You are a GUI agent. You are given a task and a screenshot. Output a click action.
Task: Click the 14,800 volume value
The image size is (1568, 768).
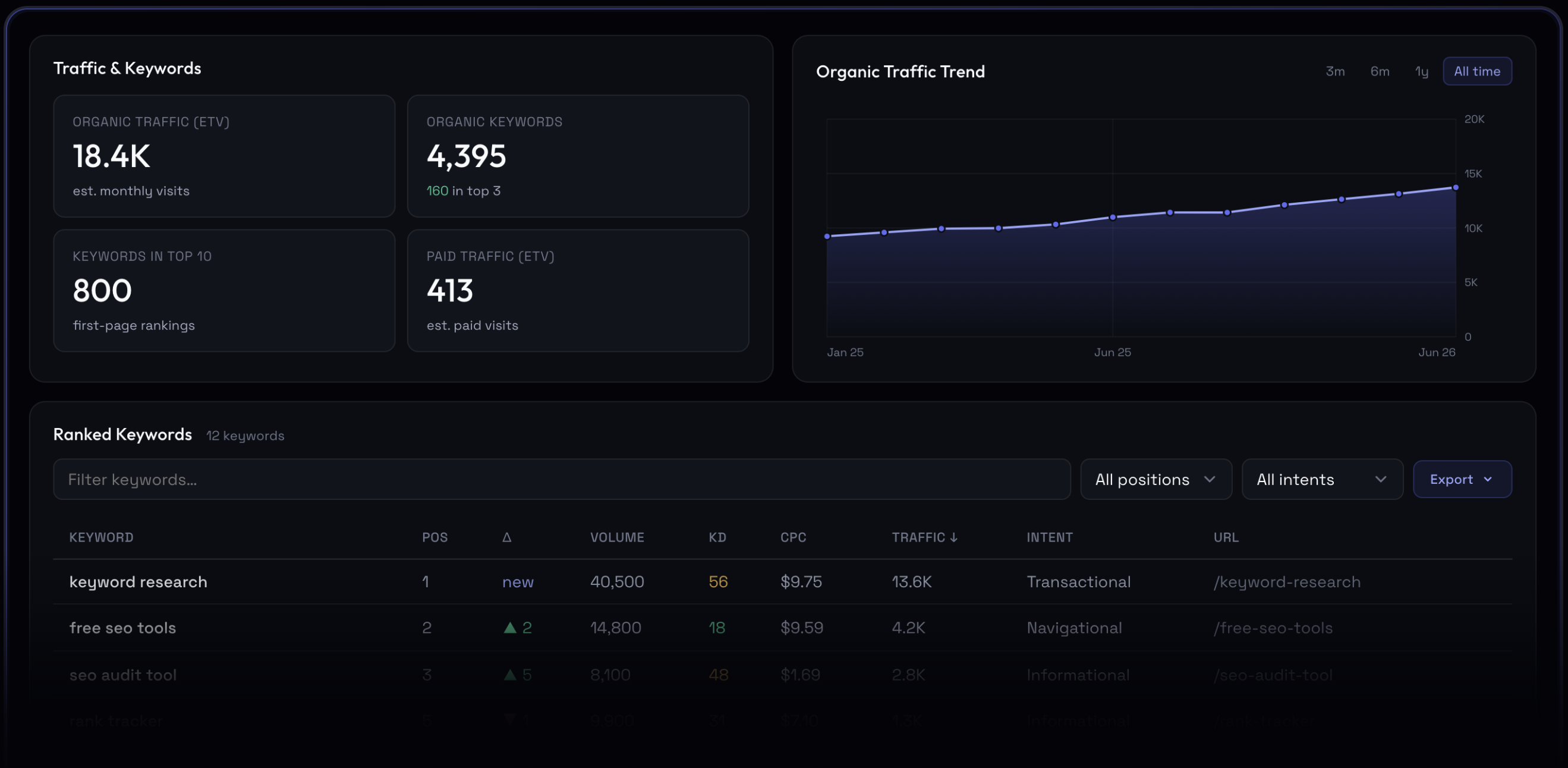click(615, 628)
